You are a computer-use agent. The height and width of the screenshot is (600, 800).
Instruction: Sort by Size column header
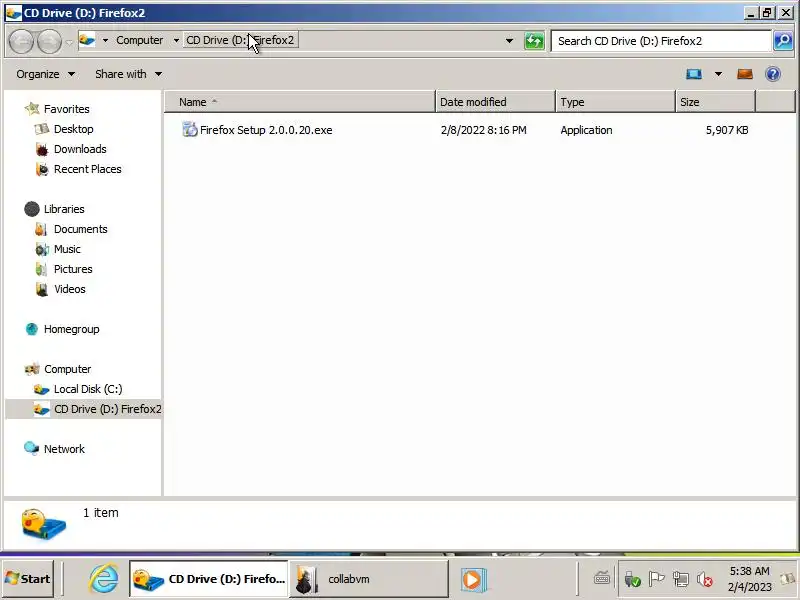click(x=716, y=102)
